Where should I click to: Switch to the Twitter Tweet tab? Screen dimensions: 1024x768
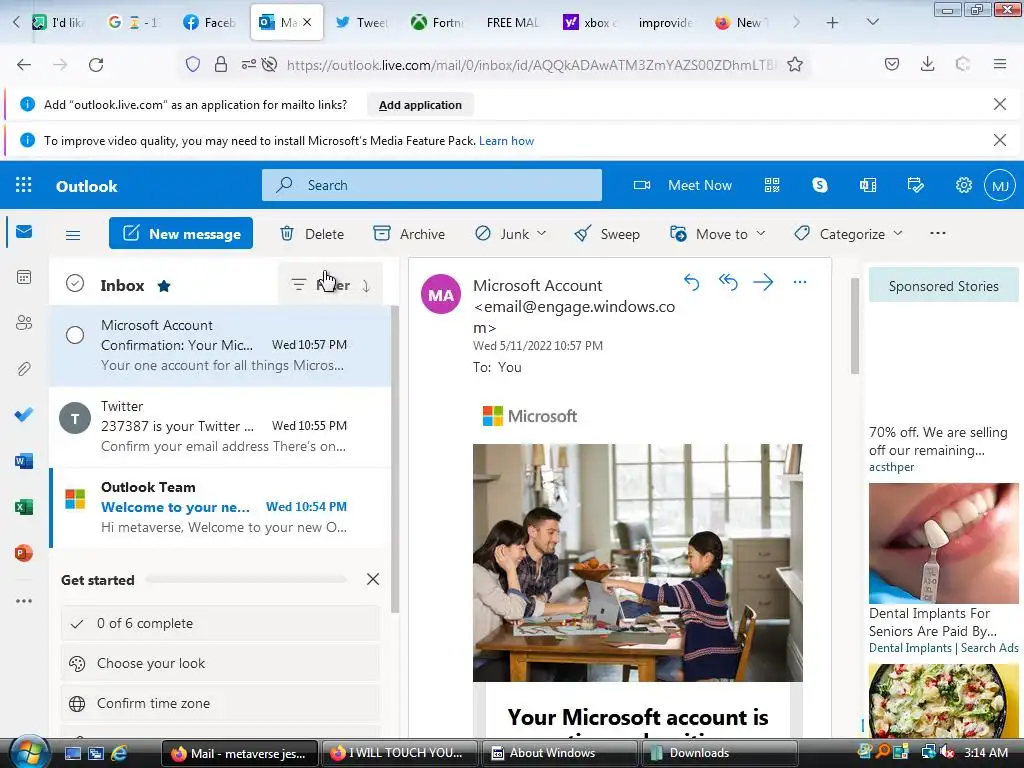[x=361, y=22]
